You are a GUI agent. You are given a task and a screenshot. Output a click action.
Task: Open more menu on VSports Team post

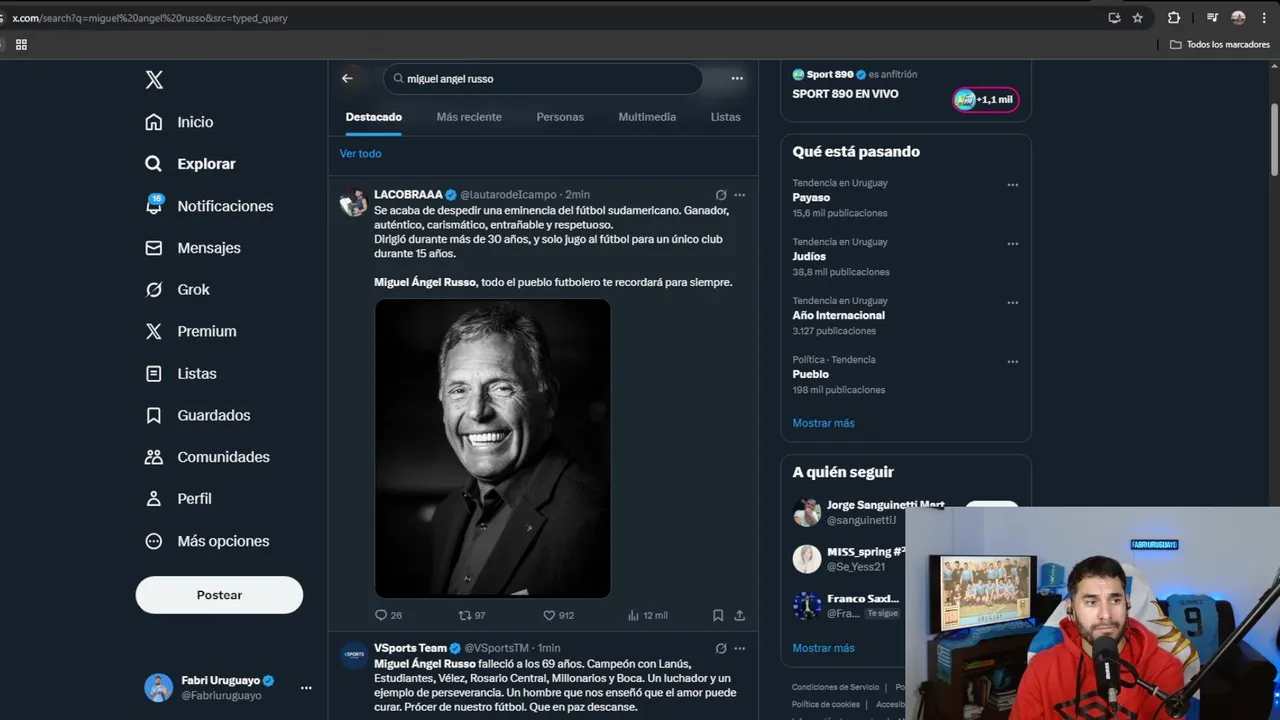click(x=740, y=648)
